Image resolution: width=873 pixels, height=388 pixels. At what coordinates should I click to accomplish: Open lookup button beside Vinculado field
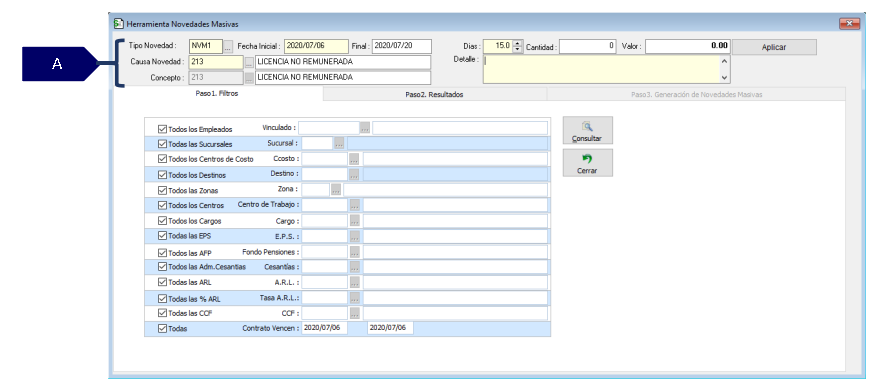[x=365, y=128]
